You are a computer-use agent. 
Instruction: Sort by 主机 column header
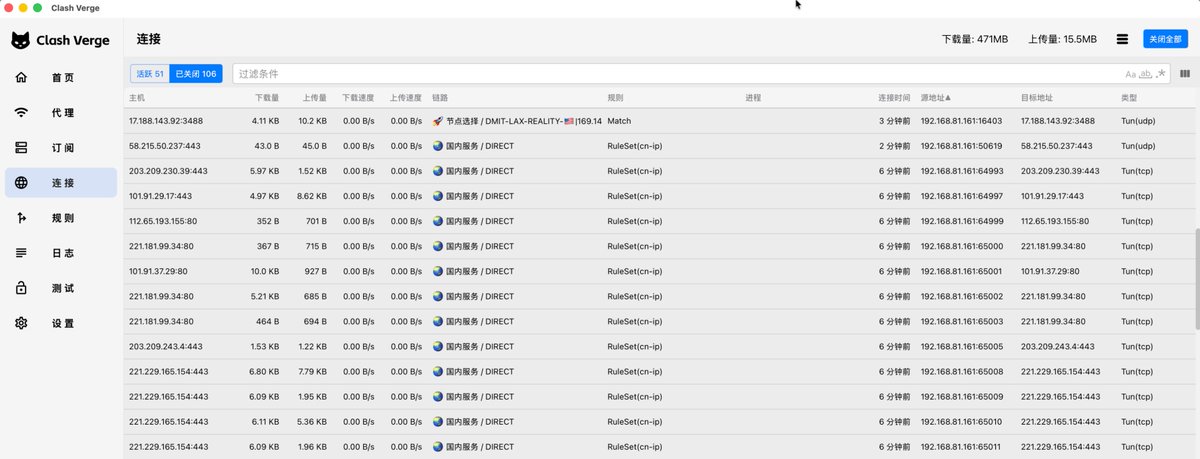click(137, 98)
